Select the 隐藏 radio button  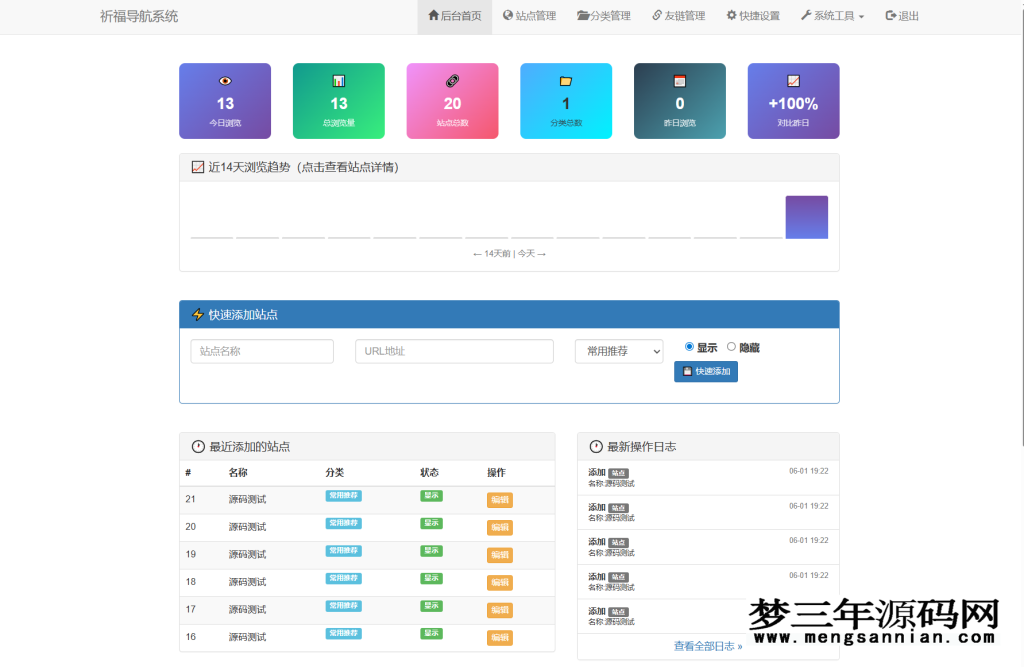731,347
